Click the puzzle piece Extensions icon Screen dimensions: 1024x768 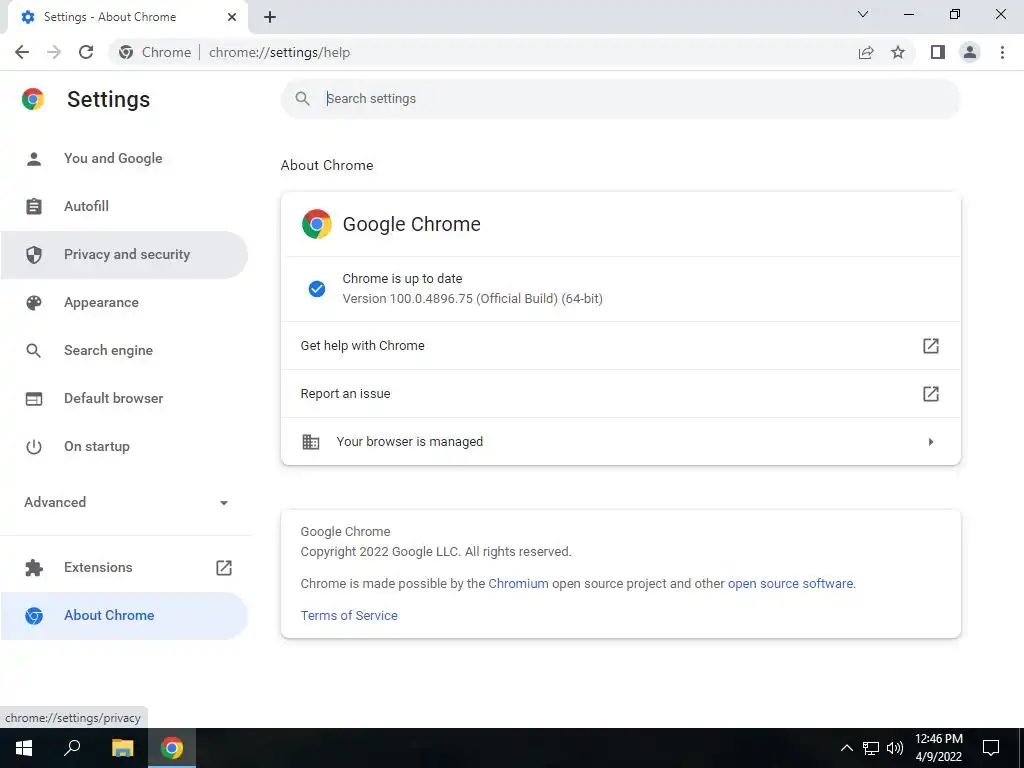click(34, 568)
